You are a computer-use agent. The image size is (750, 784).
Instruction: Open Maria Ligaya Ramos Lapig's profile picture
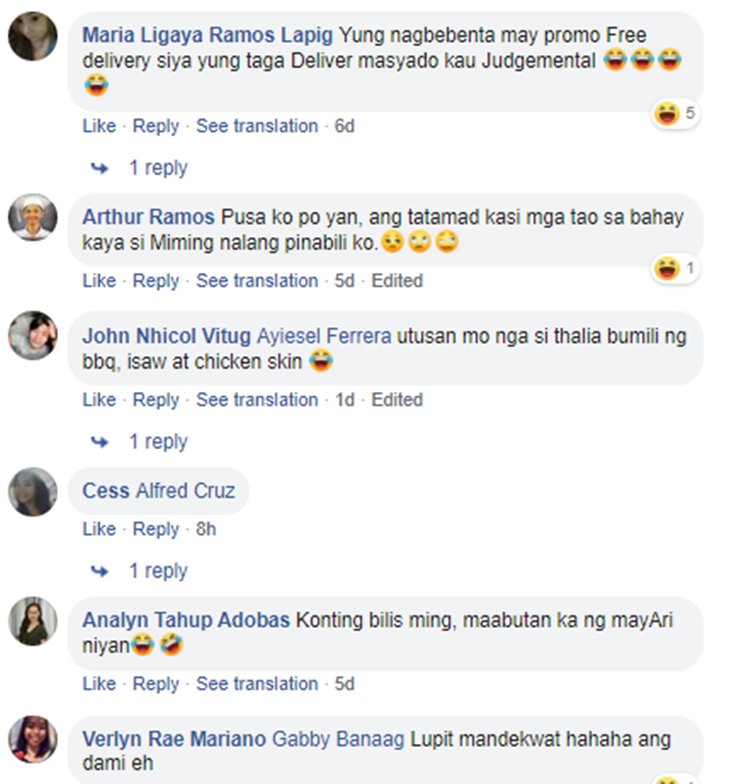click(33, 36)
